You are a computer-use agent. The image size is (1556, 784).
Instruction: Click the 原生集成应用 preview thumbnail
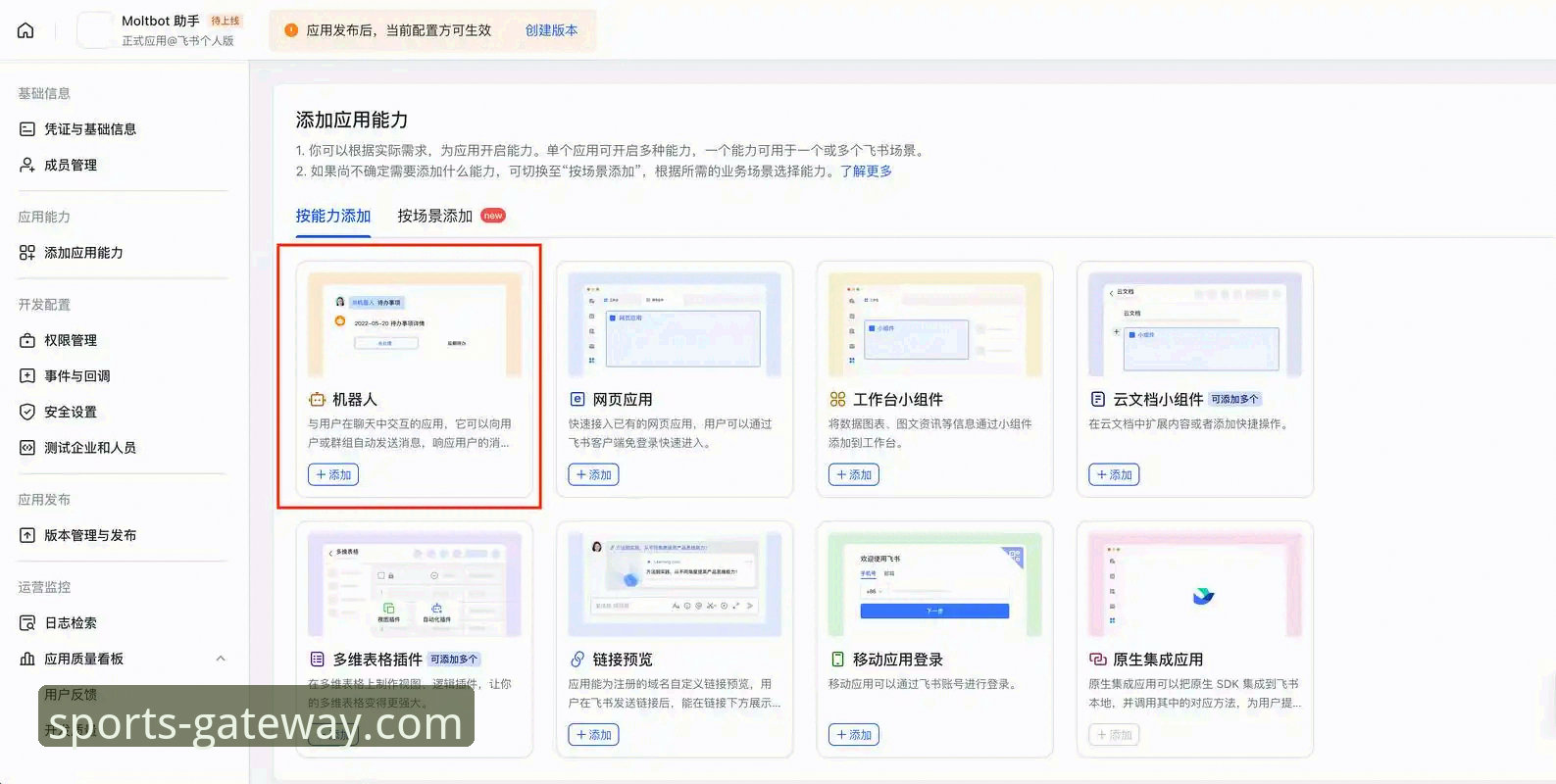pyautogui.click(x=1195, y=585)
